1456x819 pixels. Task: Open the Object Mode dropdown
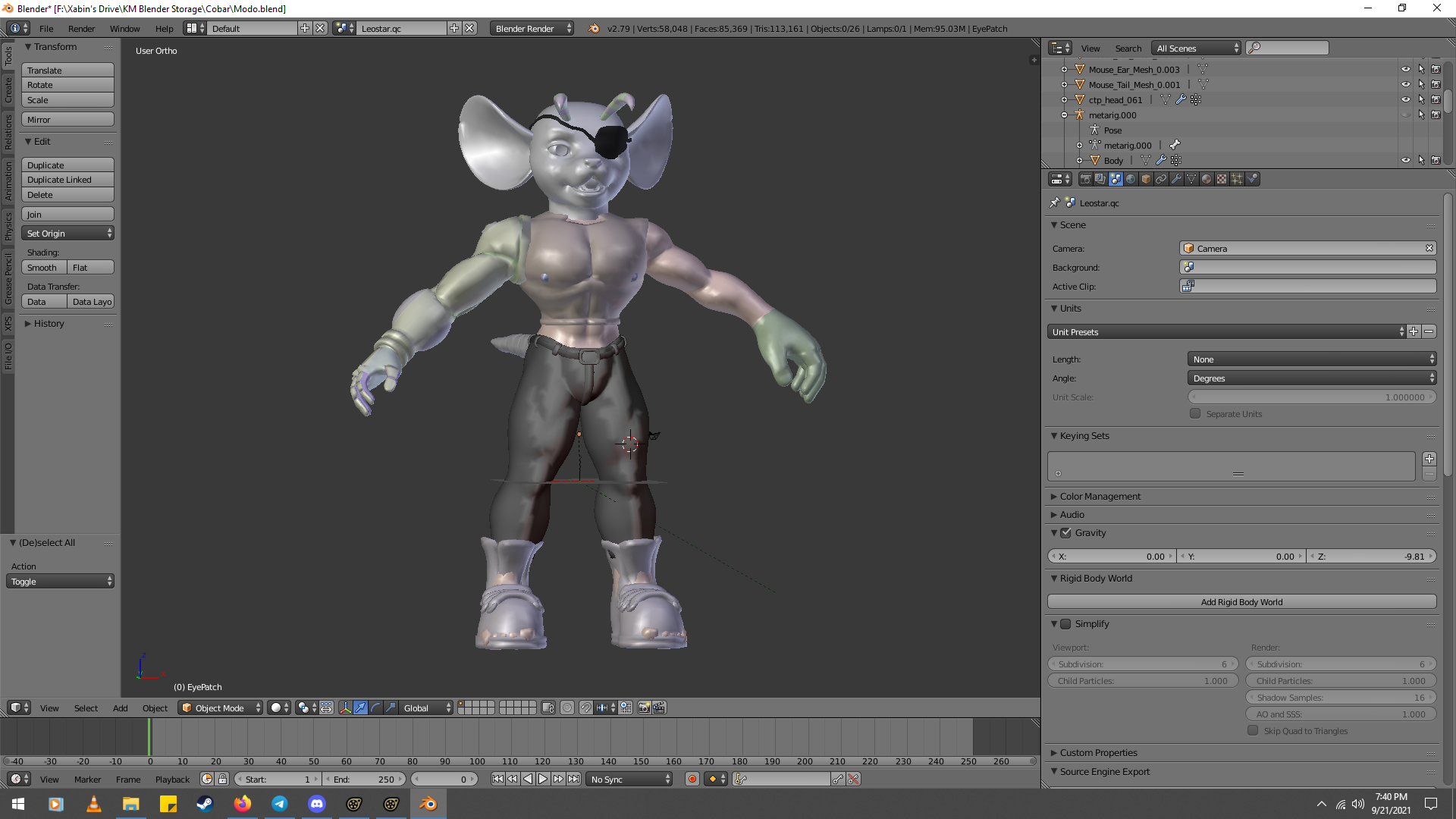[x=221, y=708]
